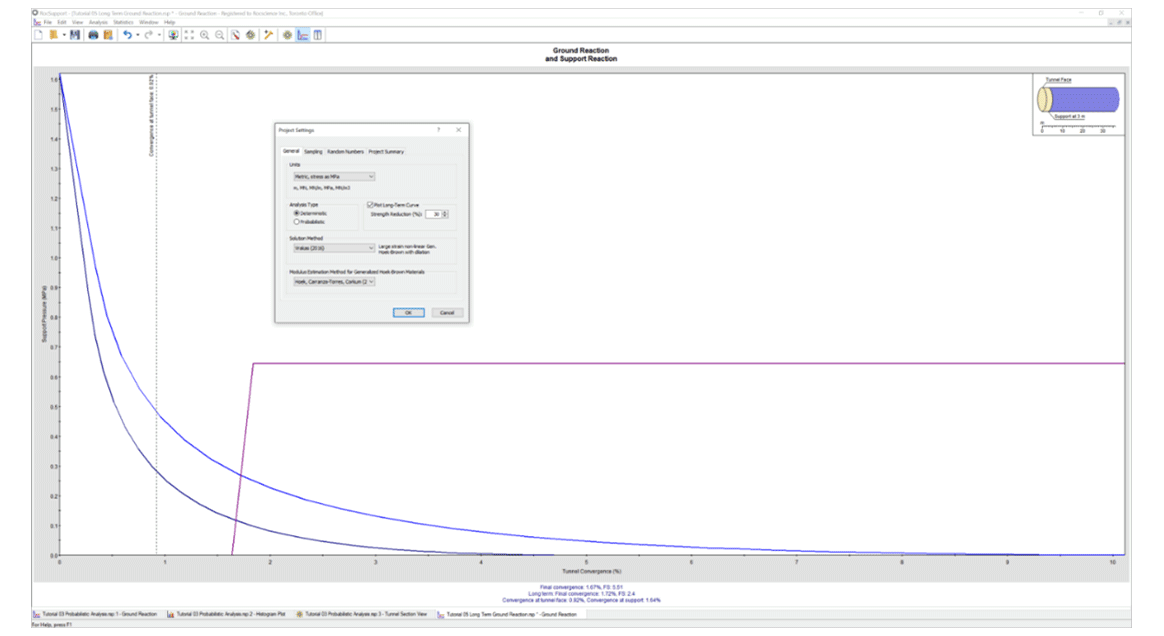
Task: Print the current view
Action: (x=93, y=35)
